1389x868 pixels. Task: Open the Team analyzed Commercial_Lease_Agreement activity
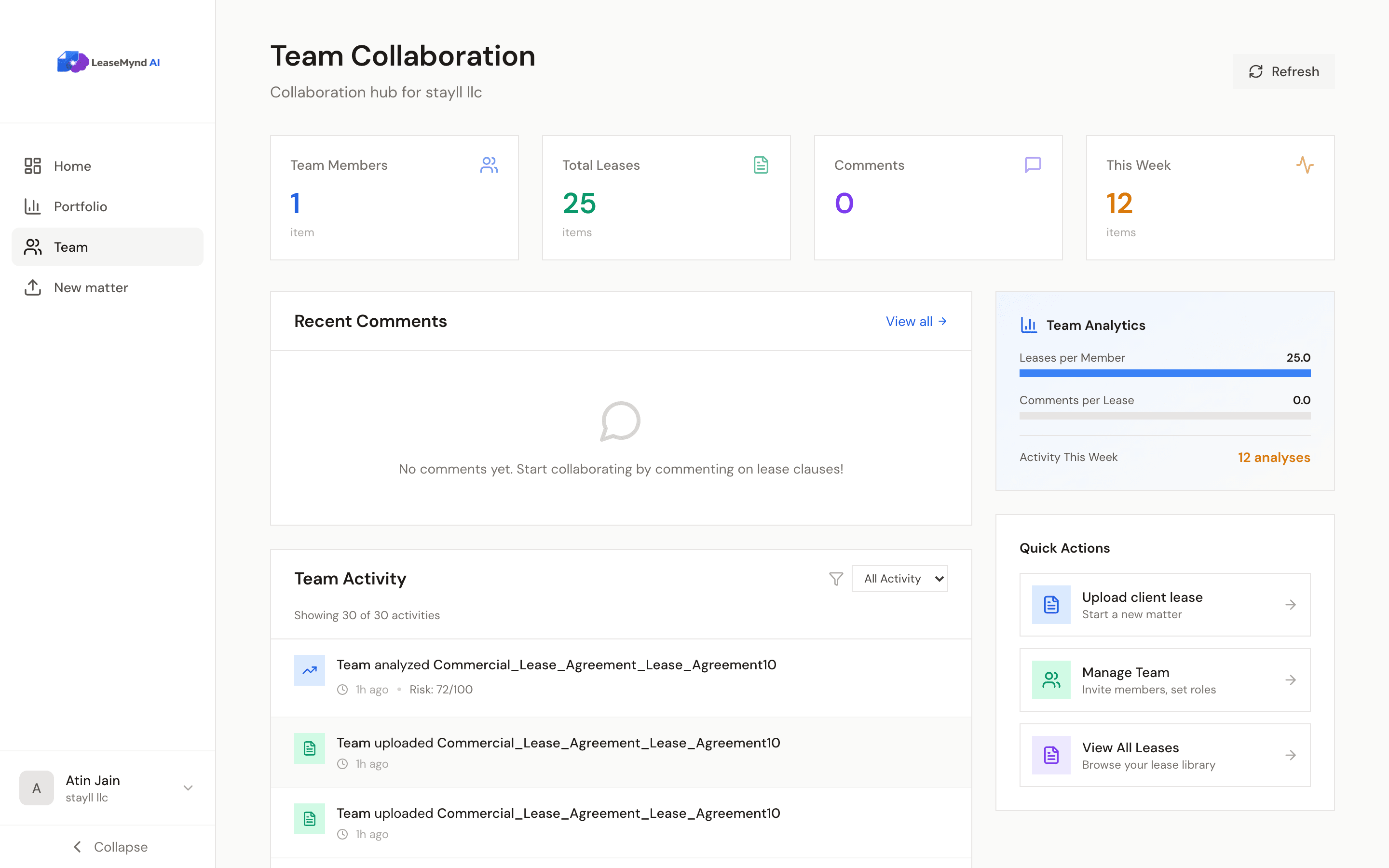click(x=621, y=678)
